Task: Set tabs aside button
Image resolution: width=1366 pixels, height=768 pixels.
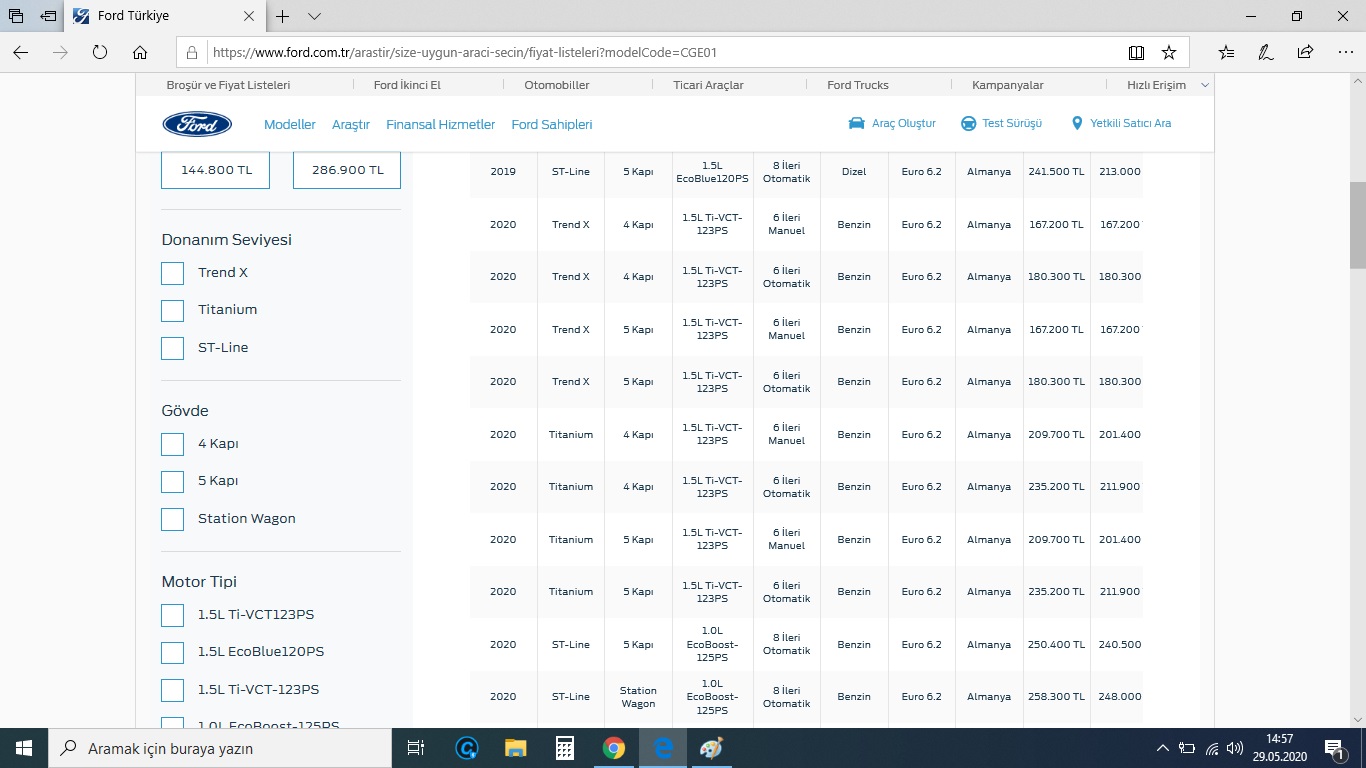Action: (48, 16)
